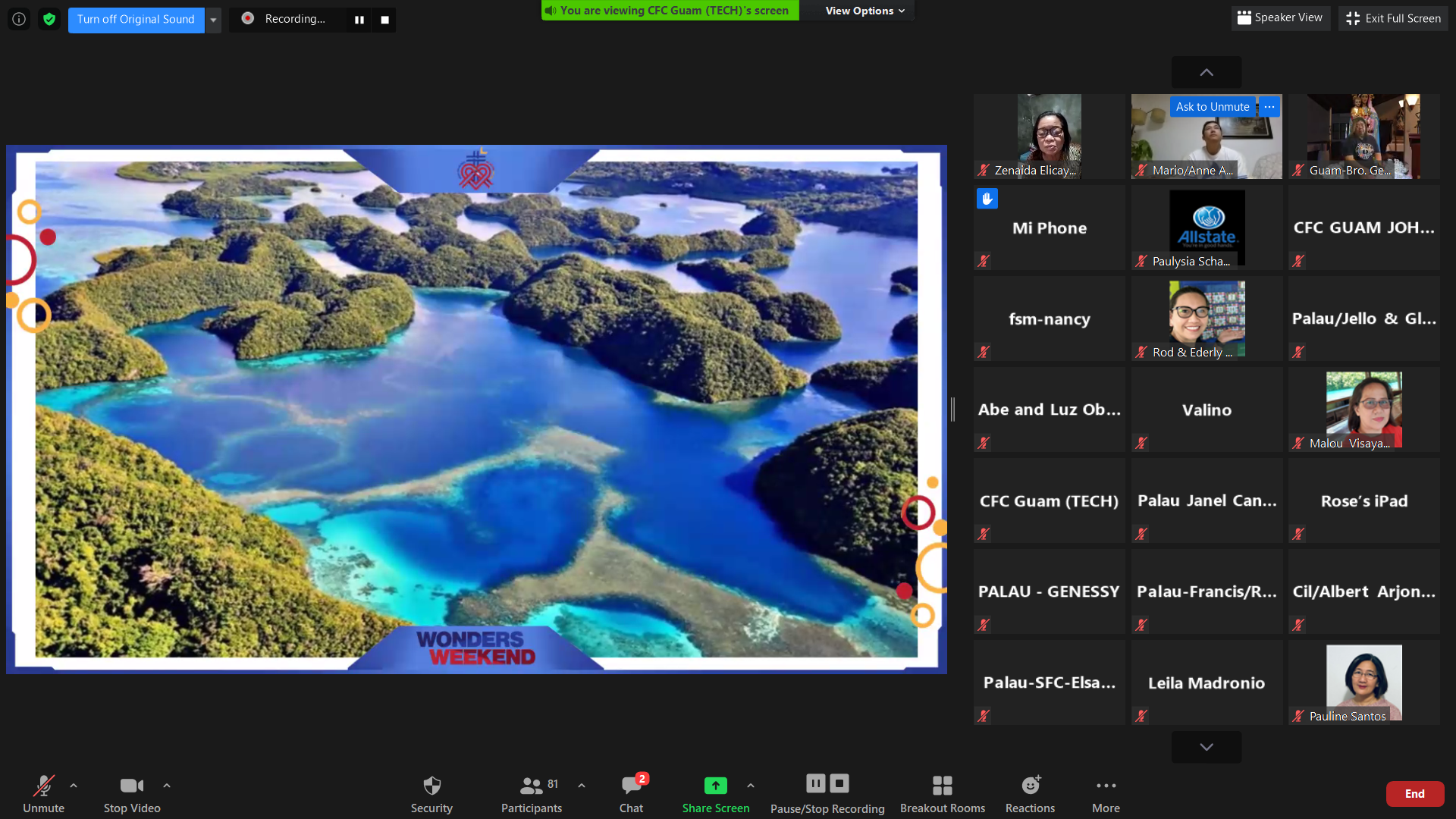Exit Full Screen mode
Viewport: 1456px width, 819px height.
pos(1393,18)
